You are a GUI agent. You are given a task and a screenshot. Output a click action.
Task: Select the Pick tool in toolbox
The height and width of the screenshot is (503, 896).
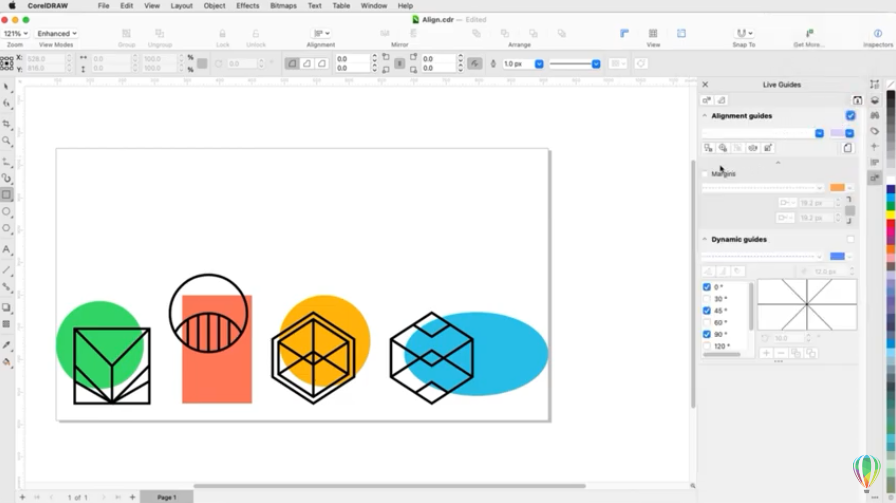pos(6,87)
